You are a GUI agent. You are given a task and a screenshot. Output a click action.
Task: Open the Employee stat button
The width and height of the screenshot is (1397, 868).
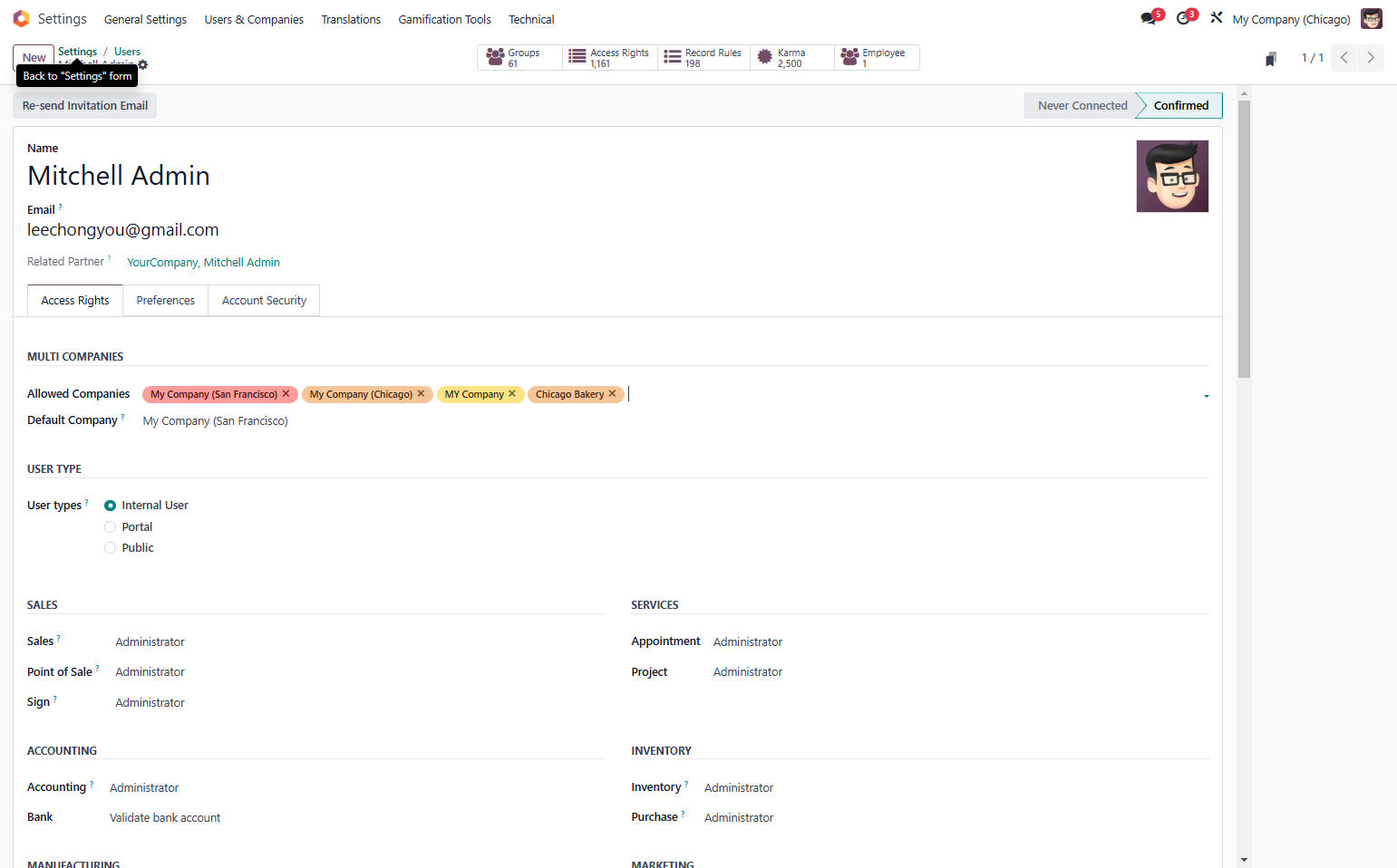pyautogui.click(x=877, y=58)
